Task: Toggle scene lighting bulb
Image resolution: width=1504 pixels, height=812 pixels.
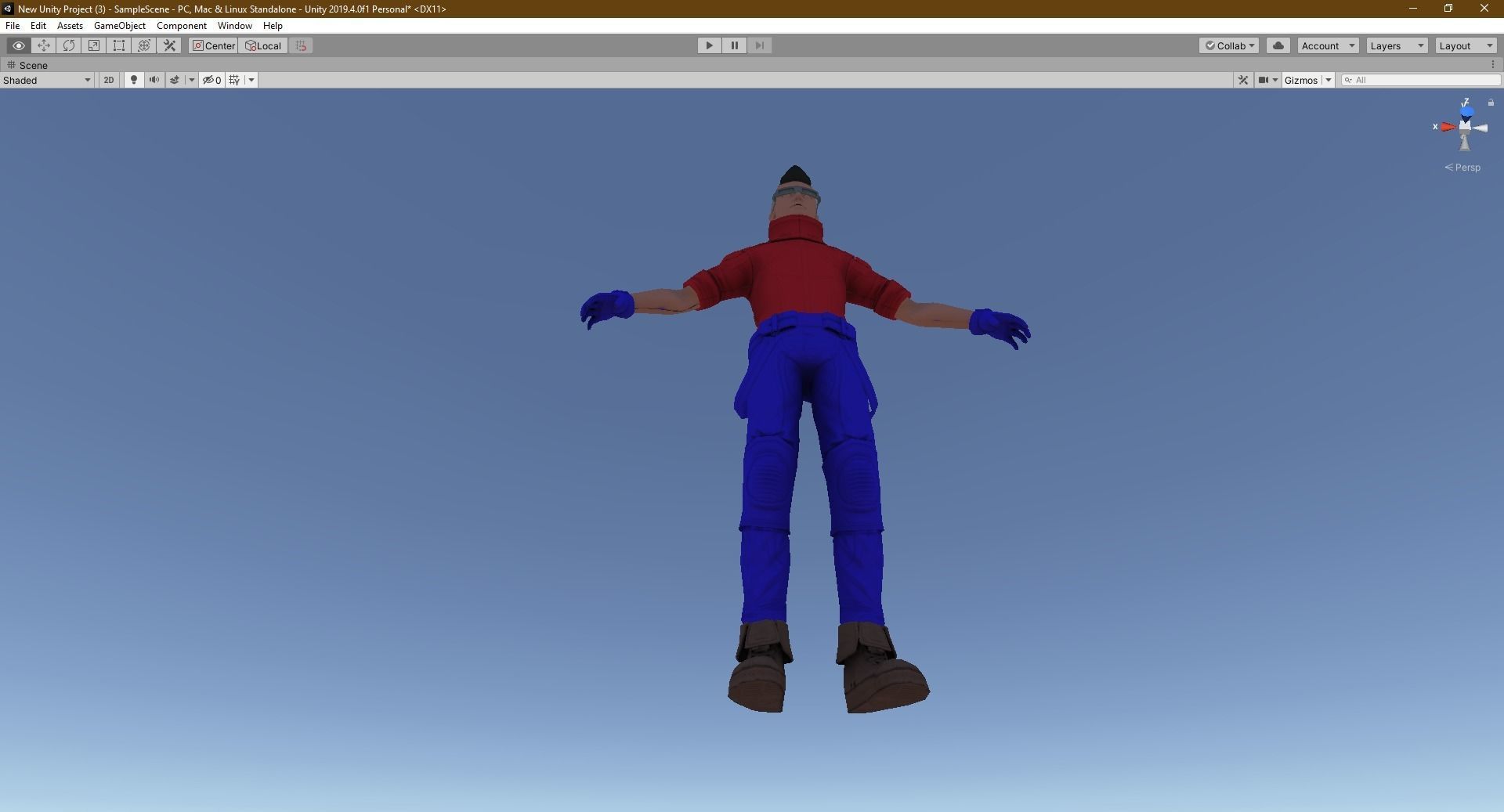Action: tap(134, 80)
